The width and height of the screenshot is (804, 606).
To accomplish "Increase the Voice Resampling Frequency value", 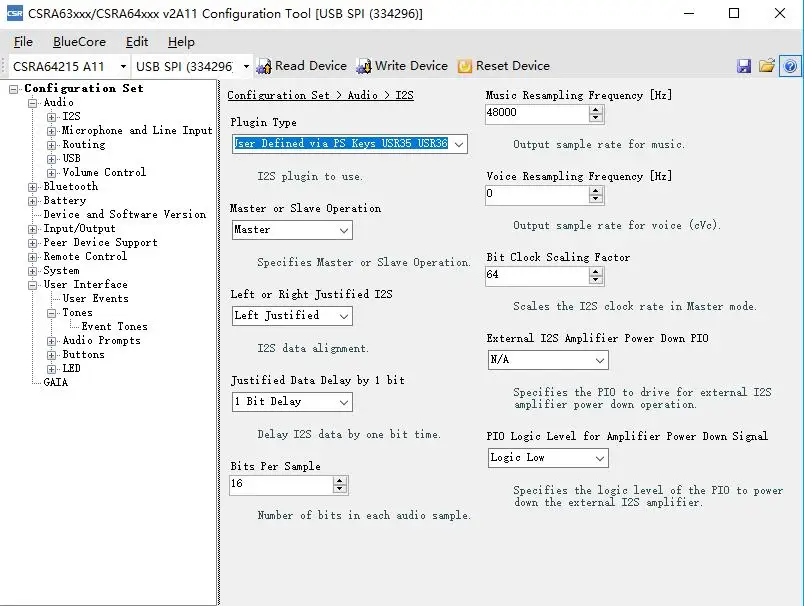I will coord(595,191).
